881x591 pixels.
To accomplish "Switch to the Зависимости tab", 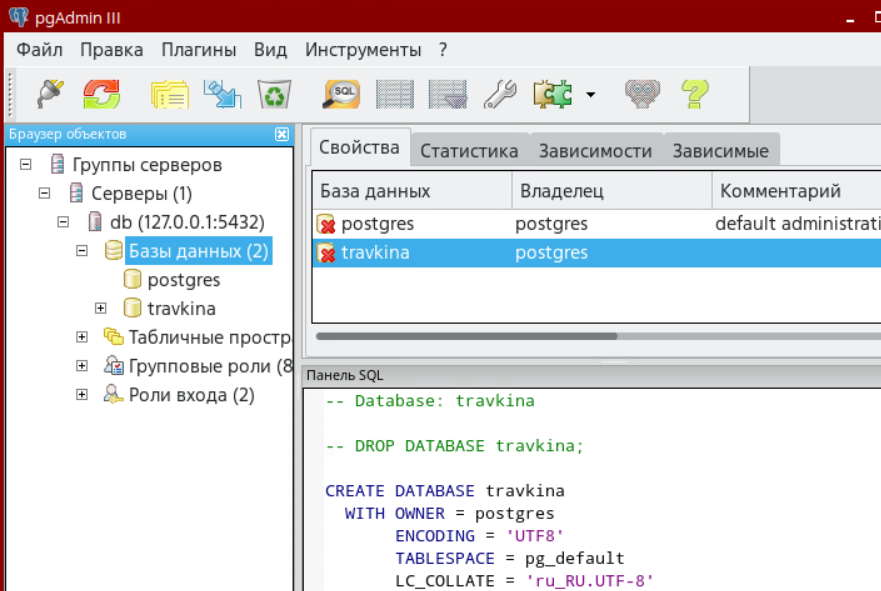I will point(596,151).
